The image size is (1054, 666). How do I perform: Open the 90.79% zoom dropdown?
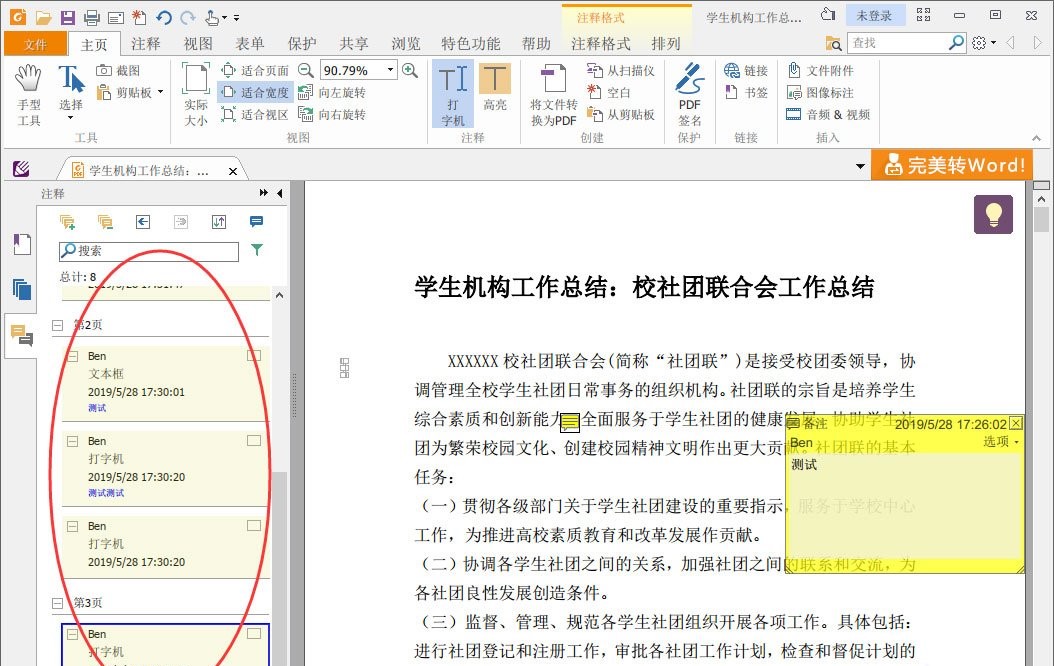tap(389, 70)
